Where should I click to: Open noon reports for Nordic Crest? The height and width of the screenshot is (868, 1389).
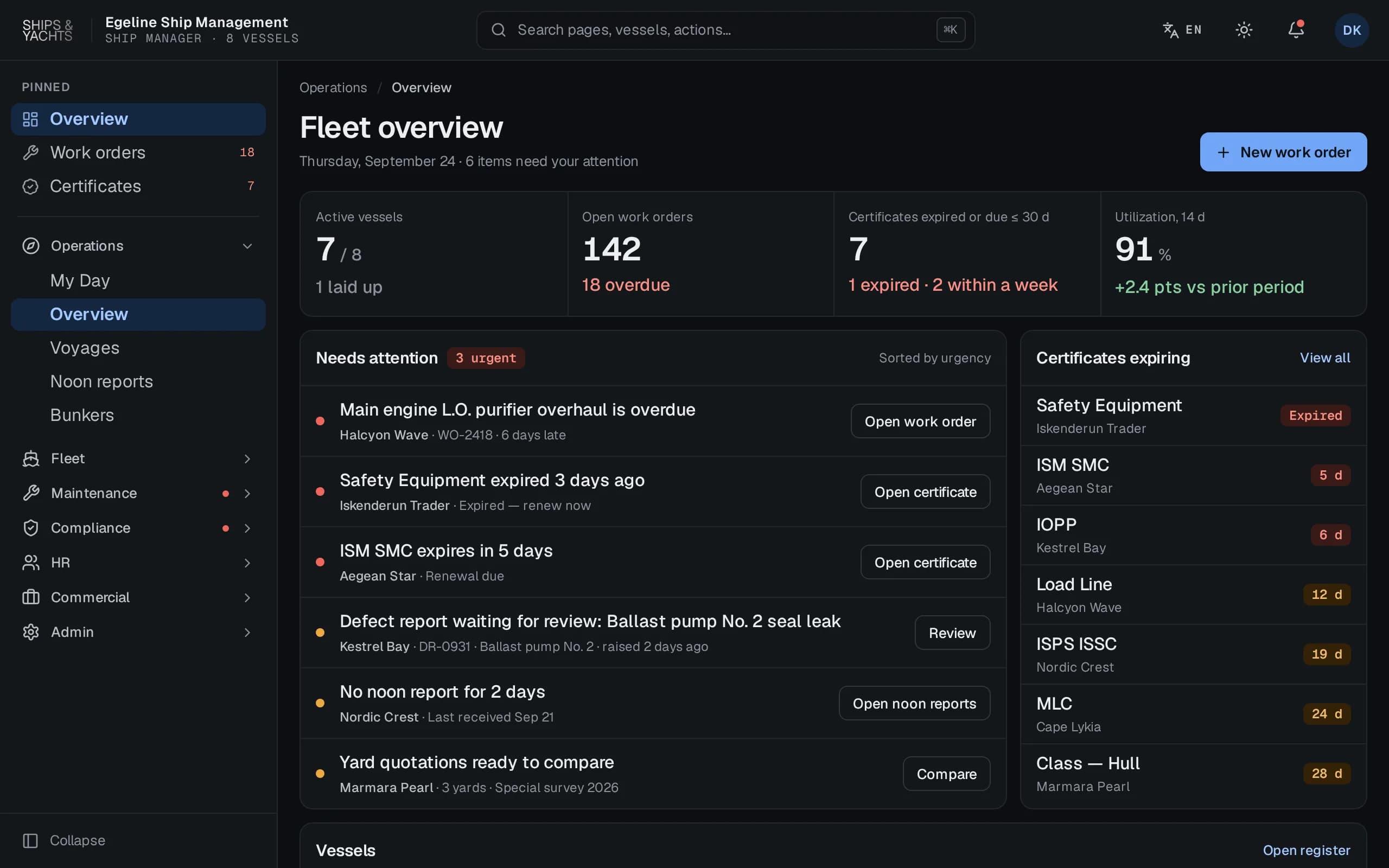914,703
